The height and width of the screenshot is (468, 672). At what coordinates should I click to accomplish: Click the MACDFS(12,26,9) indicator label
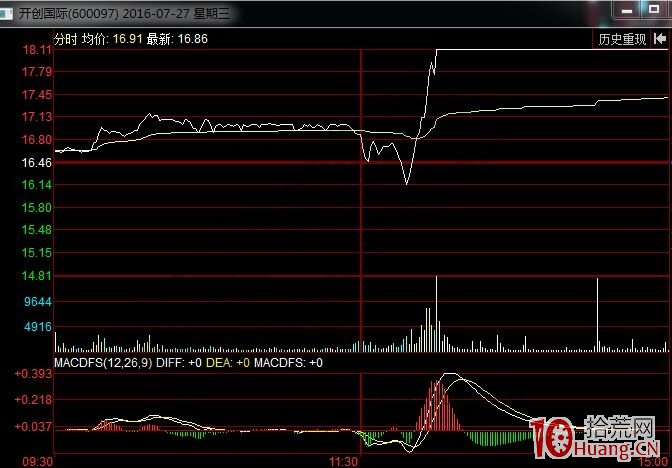pyautogui.click(x=103, y=363)
